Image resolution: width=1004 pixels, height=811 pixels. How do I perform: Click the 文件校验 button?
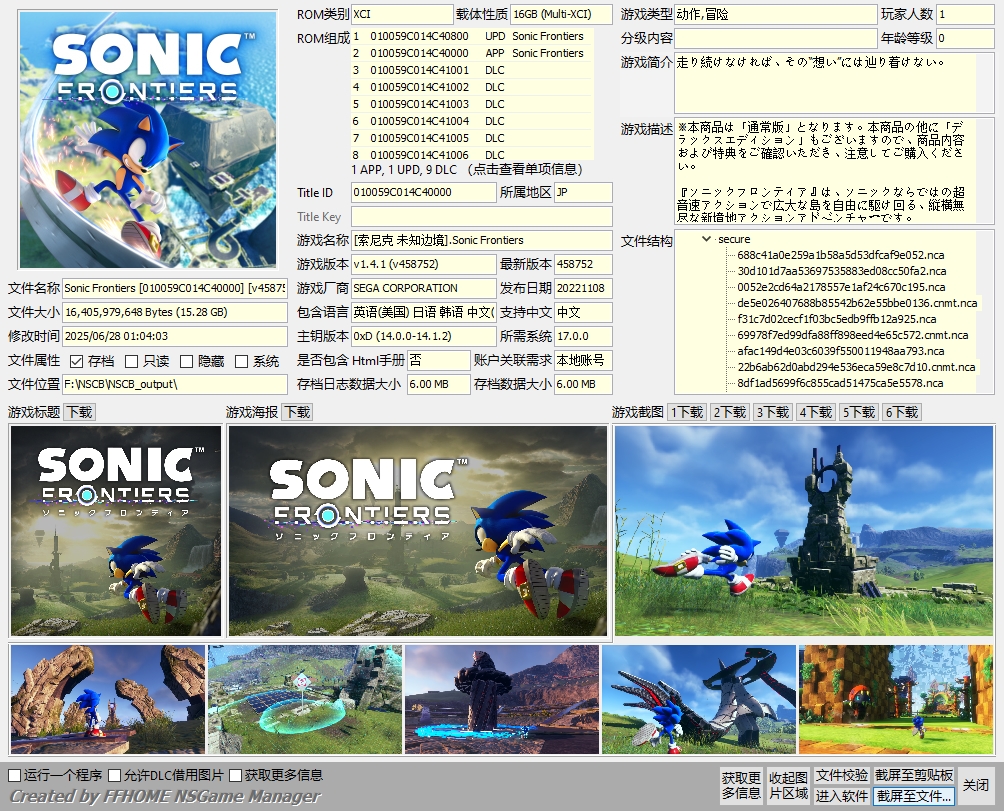[x=841, y=776]
